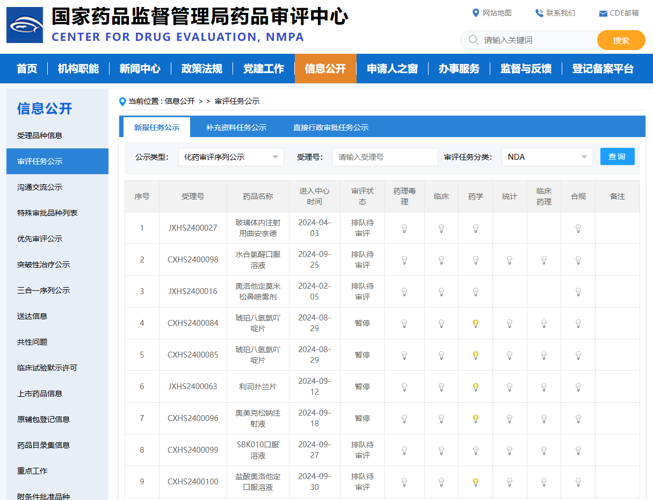Click the 受理号 input field
This screenshot has width=653, height=500.
(385, 157)
